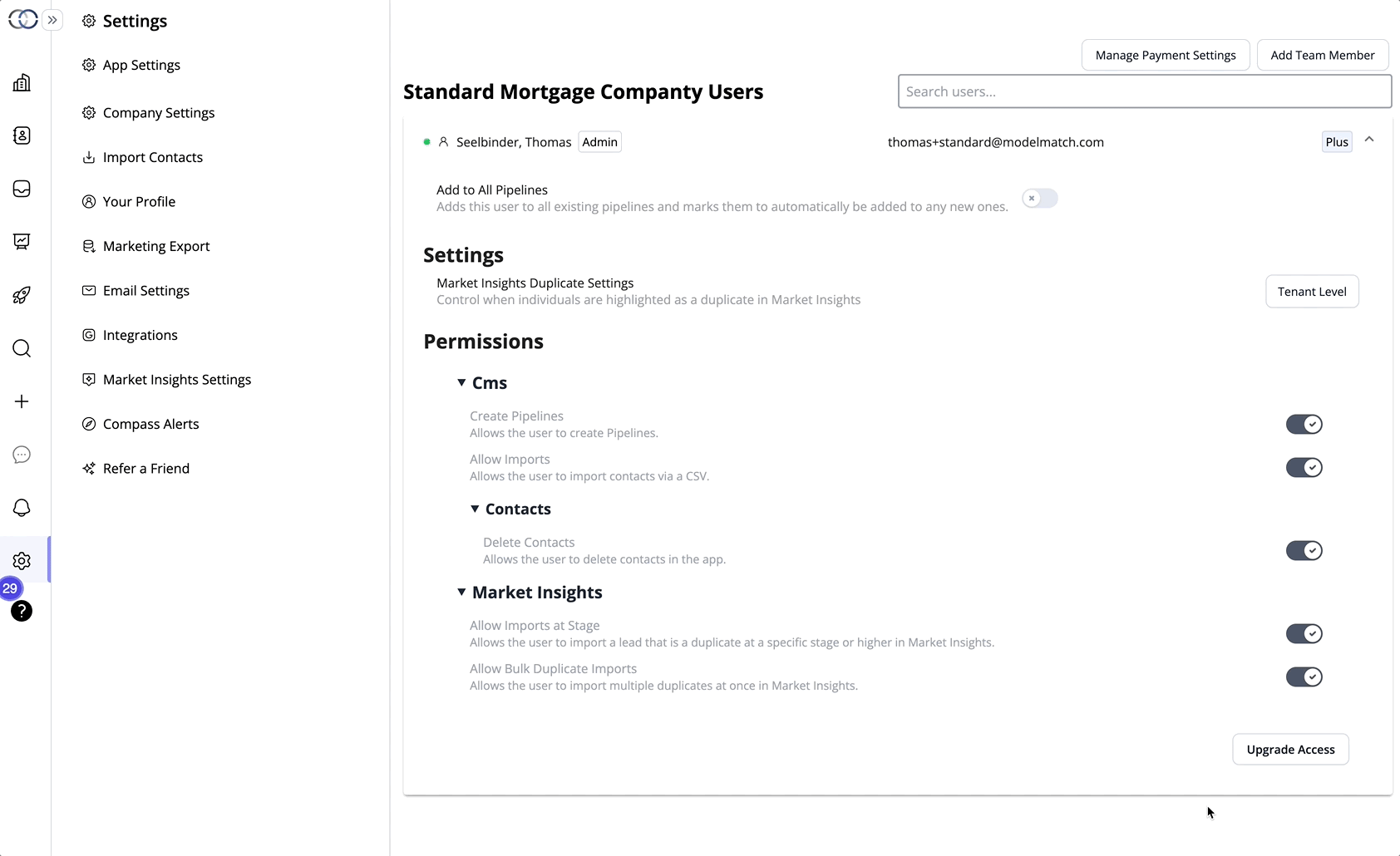Enable the Add to All Pipelines toggle
Image resolution: width=1400 pixels, height=856 pixels.
click(x=1040, y=199)
